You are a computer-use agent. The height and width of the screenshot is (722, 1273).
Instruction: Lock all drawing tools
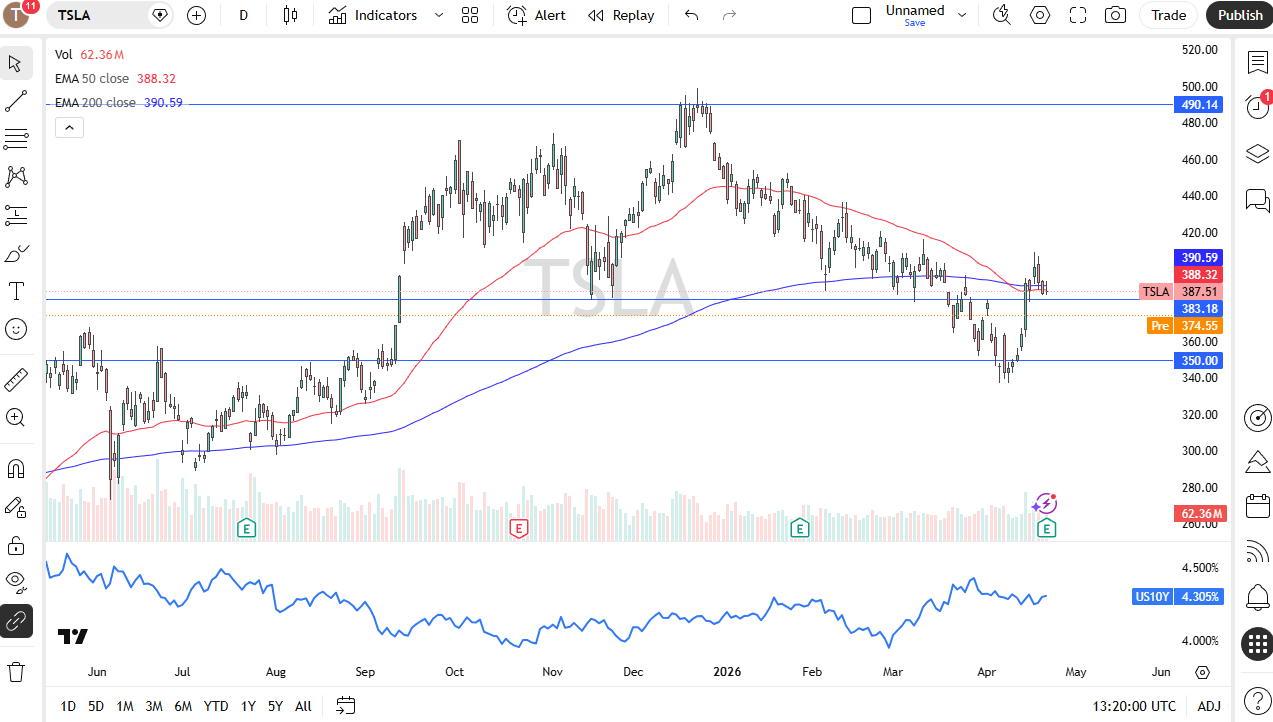coord(16,545)
